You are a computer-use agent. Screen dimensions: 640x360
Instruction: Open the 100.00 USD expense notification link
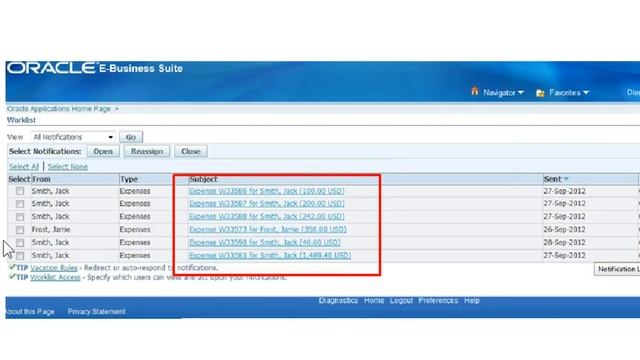tap(267, 191)
